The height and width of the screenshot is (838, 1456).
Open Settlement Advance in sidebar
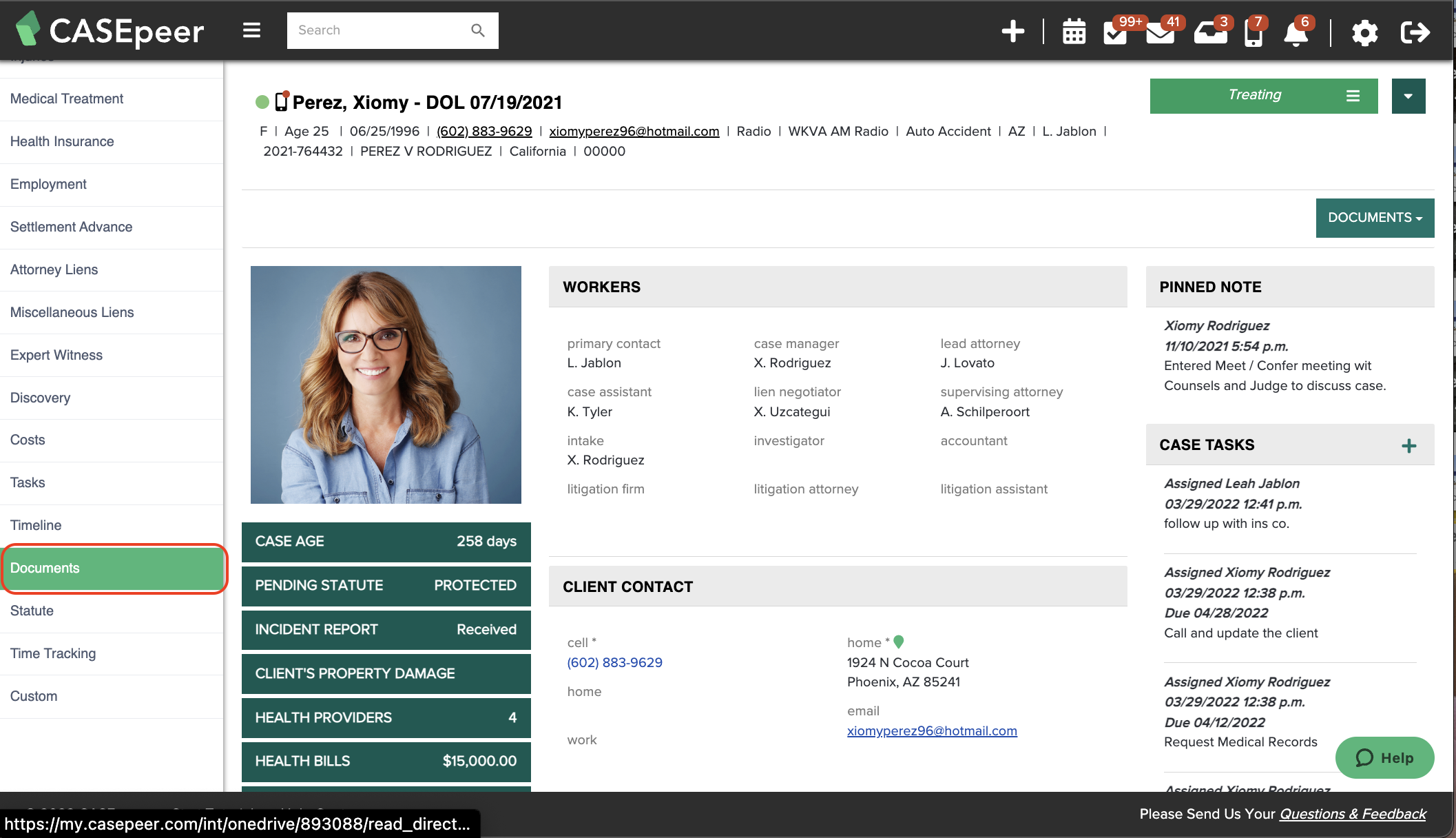[112, 227]
